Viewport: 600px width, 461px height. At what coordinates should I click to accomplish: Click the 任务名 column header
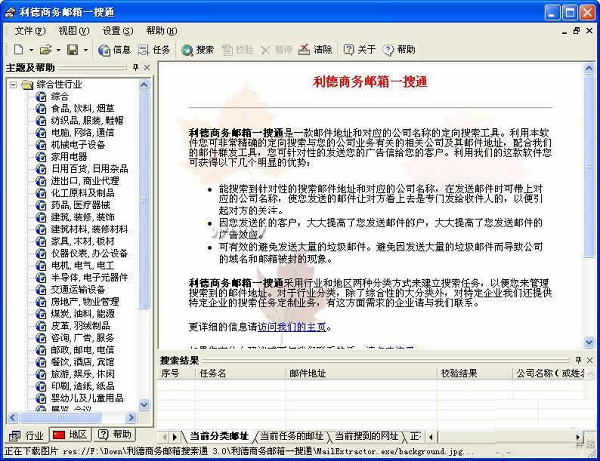241,373
